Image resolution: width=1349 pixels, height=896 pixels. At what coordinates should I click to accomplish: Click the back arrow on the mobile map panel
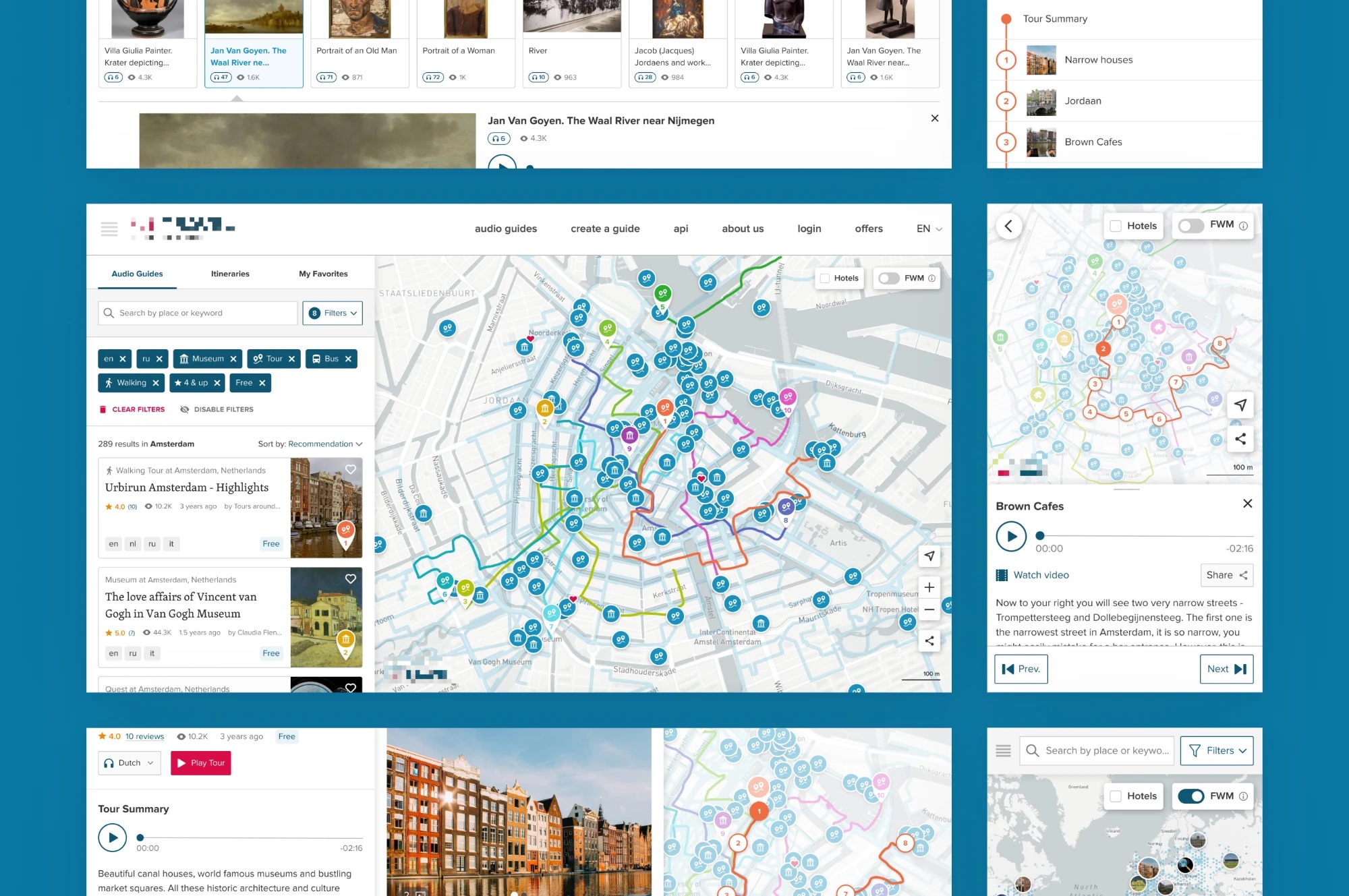pos(1008,226)
